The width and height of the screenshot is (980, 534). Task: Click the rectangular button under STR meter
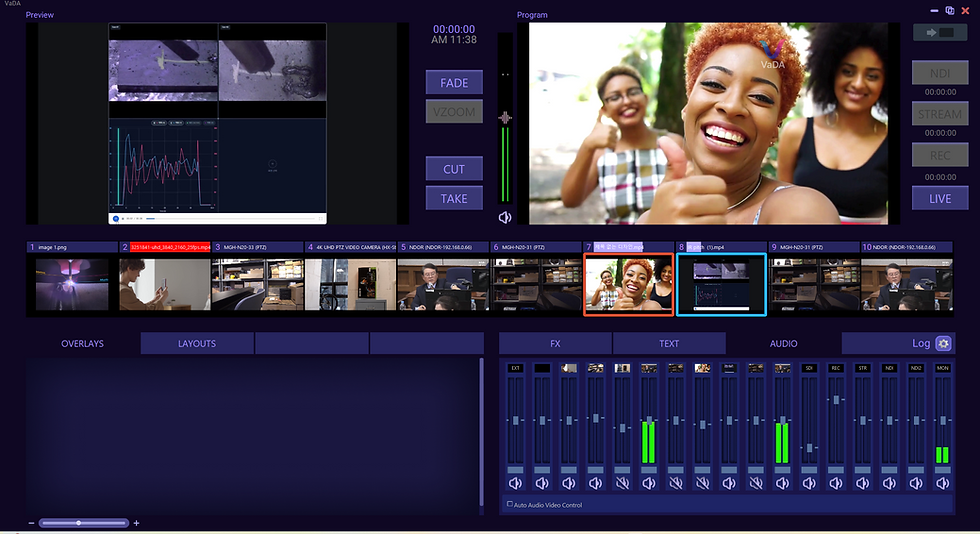tap(862, 470)
